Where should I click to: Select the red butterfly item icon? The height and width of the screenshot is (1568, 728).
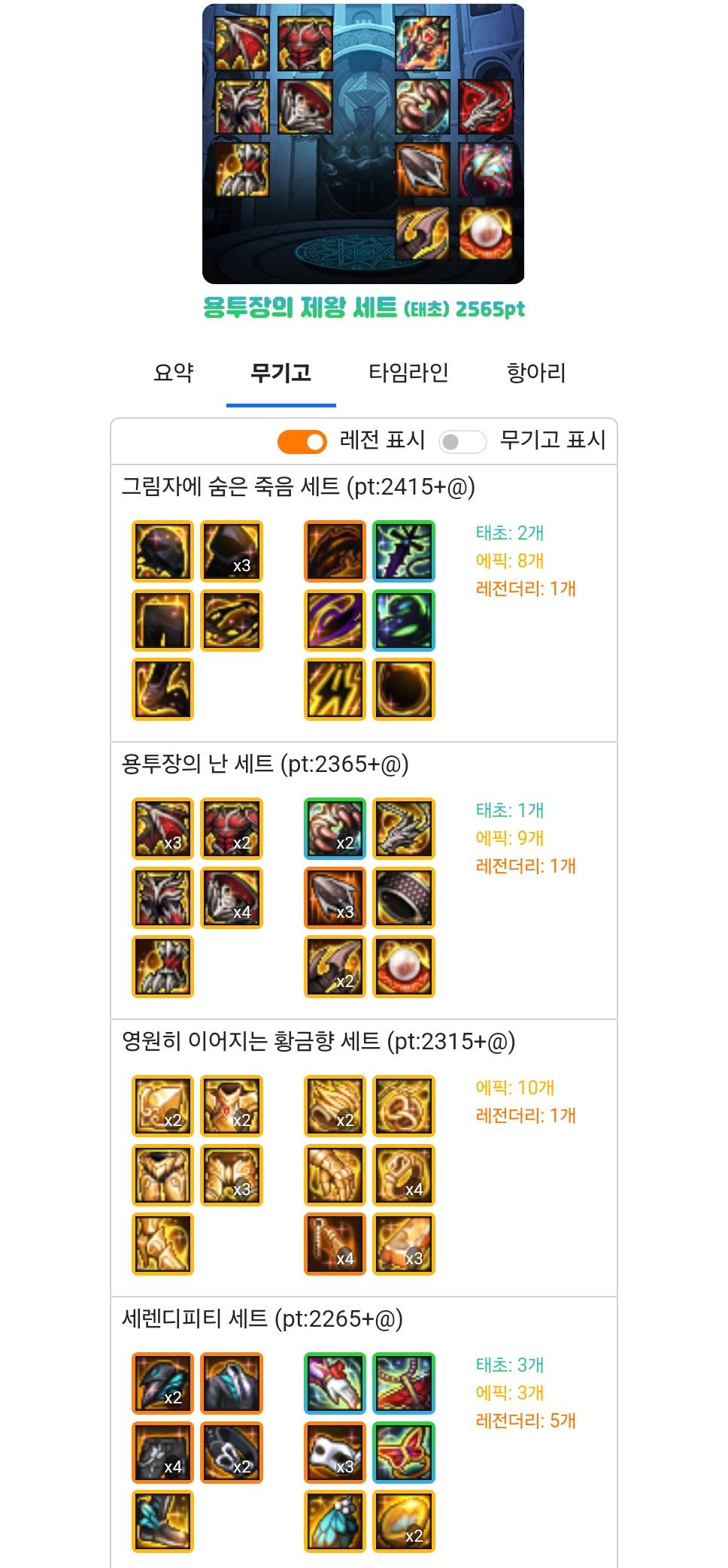[x=404, y=1452]
